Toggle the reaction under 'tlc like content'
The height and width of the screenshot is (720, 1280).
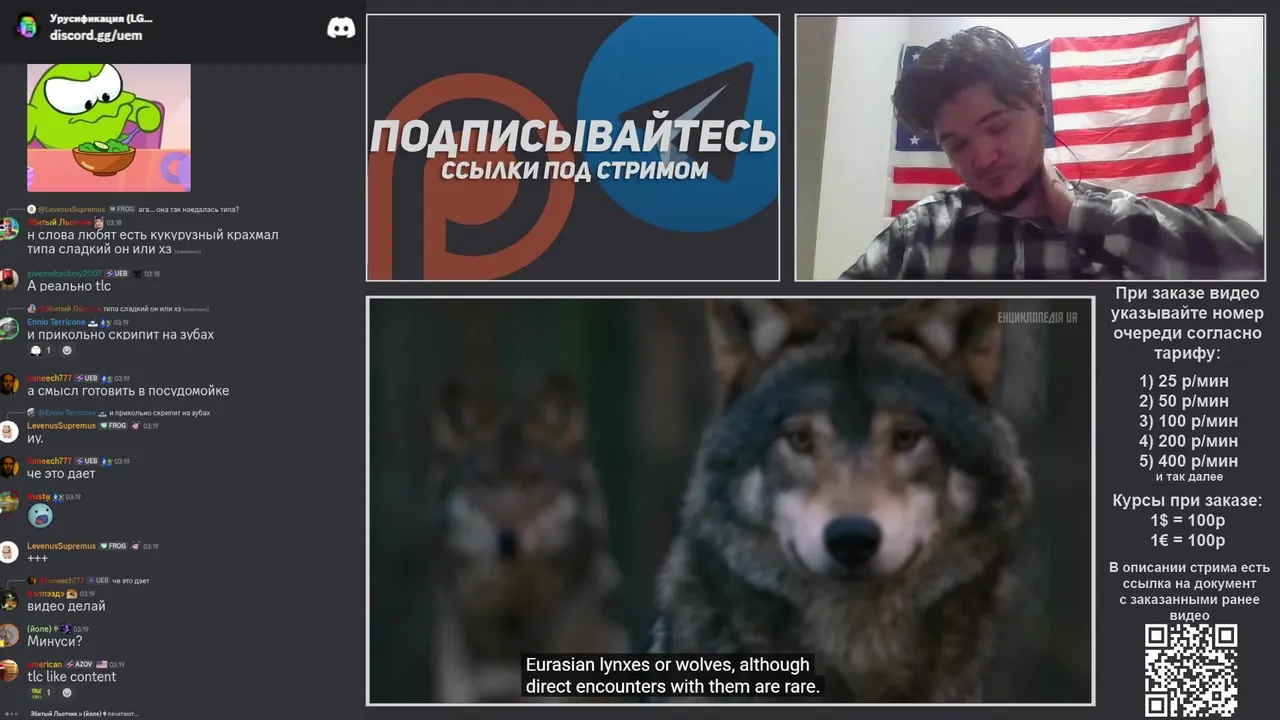pos(41,693)
